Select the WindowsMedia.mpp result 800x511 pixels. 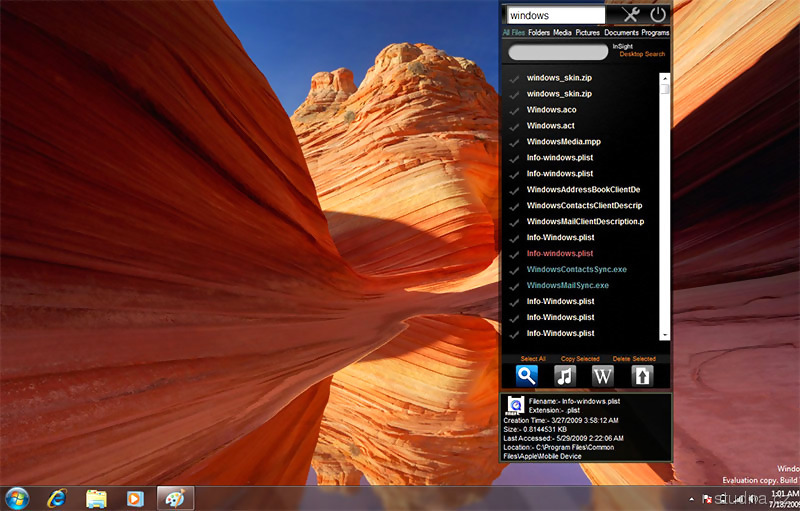point(564,142)
